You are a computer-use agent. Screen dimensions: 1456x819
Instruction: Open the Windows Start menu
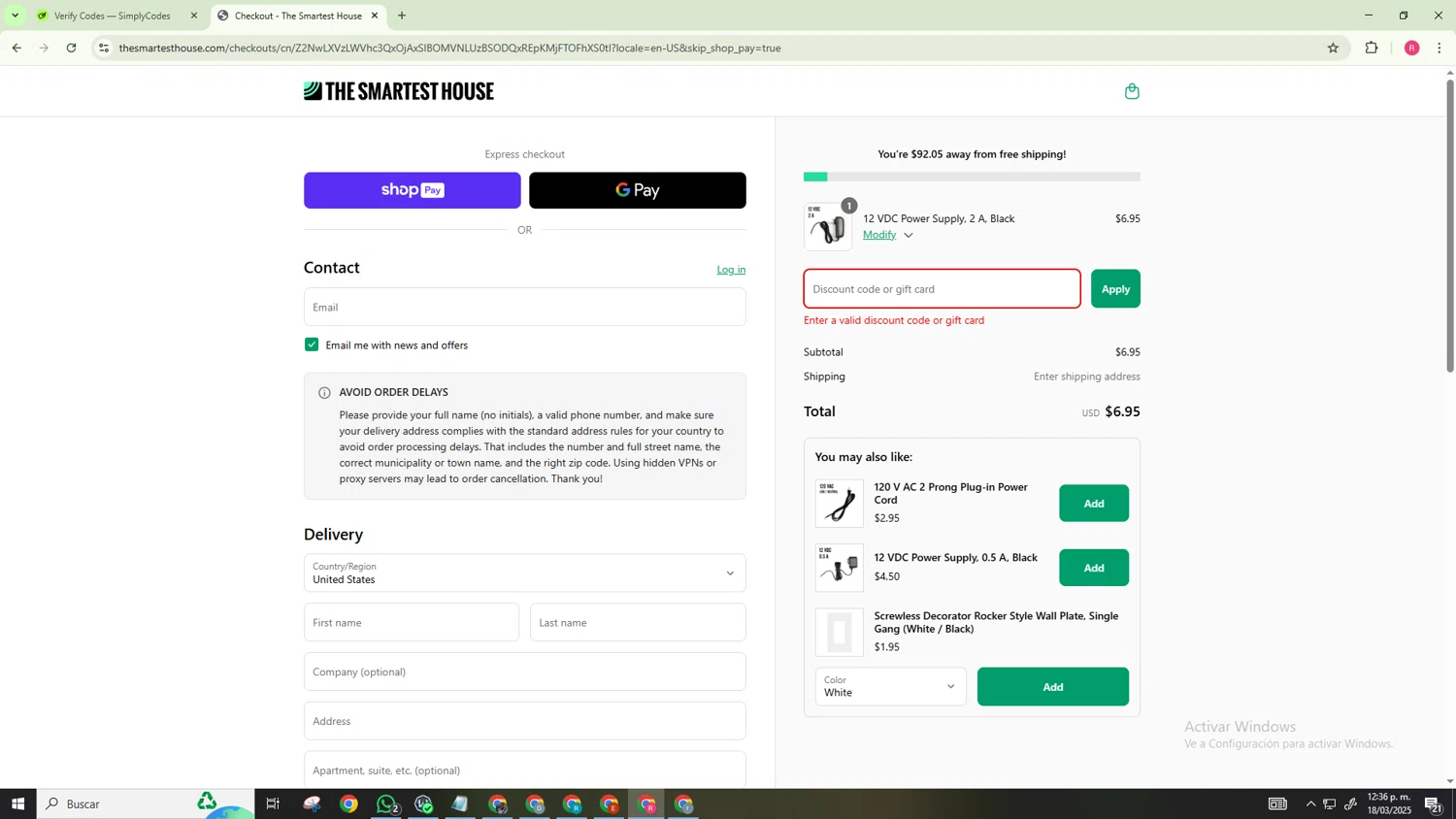pyautogui.click(x=17, y=803)
